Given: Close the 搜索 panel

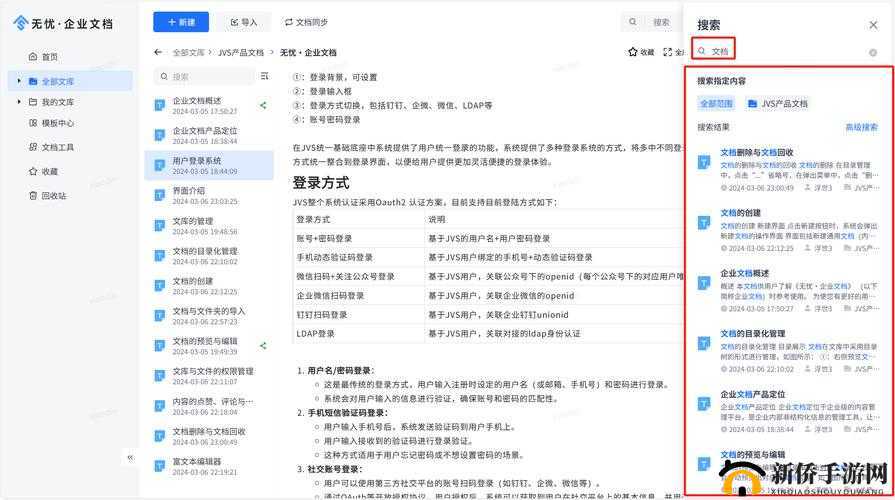Looking at the screenshot, I should point(873,25).
